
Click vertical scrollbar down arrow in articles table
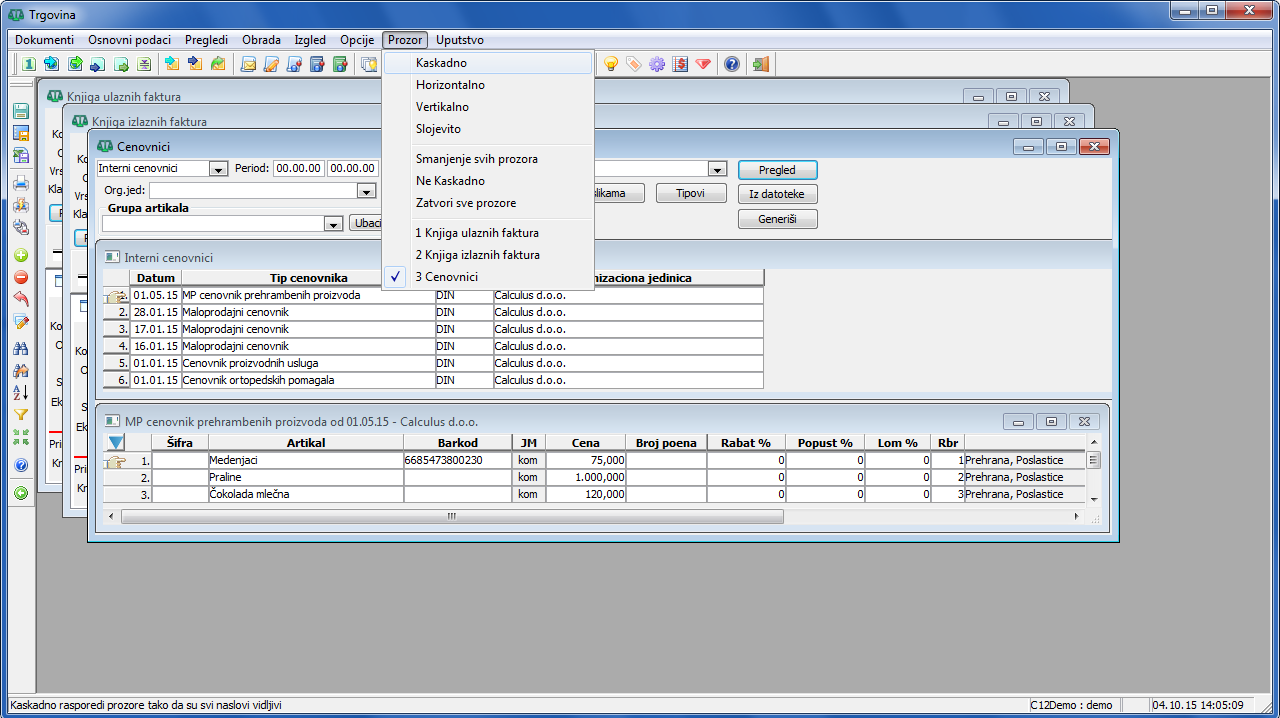1093,498
